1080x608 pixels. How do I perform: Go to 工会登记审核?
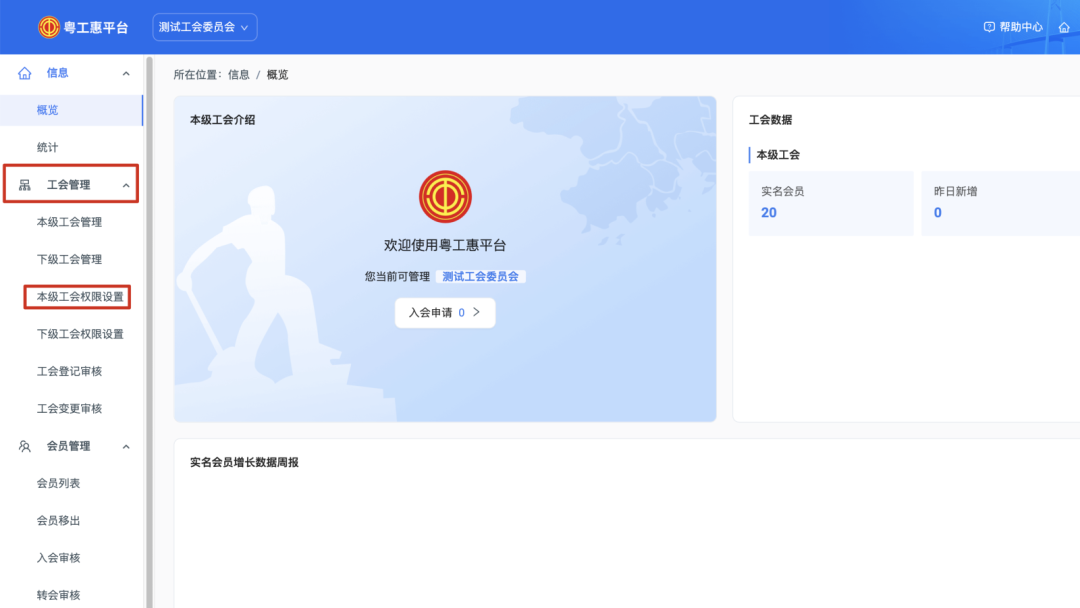click(x=70, y=371)
